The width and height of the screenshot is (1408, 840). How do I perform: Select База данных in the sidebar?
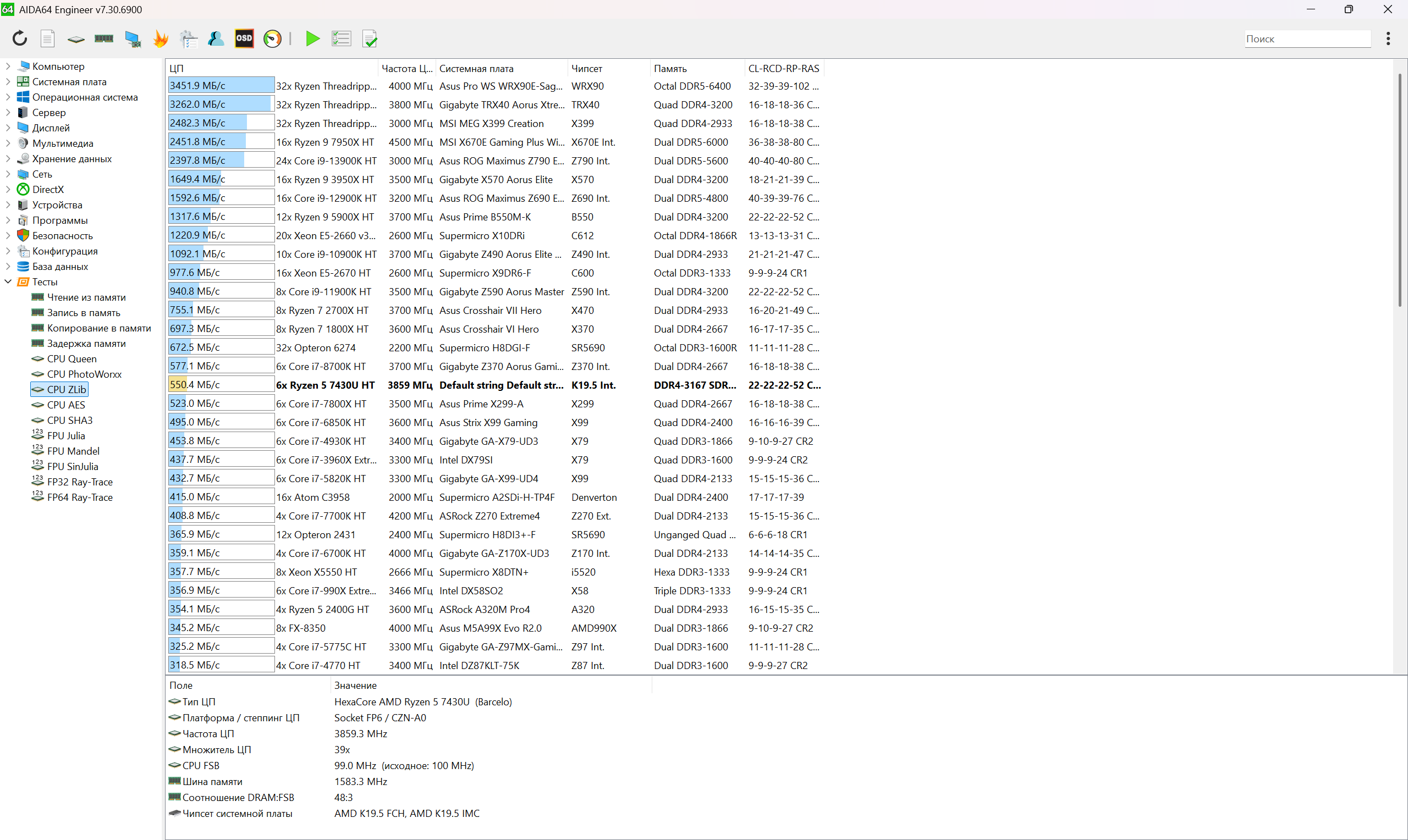point(60,266)
